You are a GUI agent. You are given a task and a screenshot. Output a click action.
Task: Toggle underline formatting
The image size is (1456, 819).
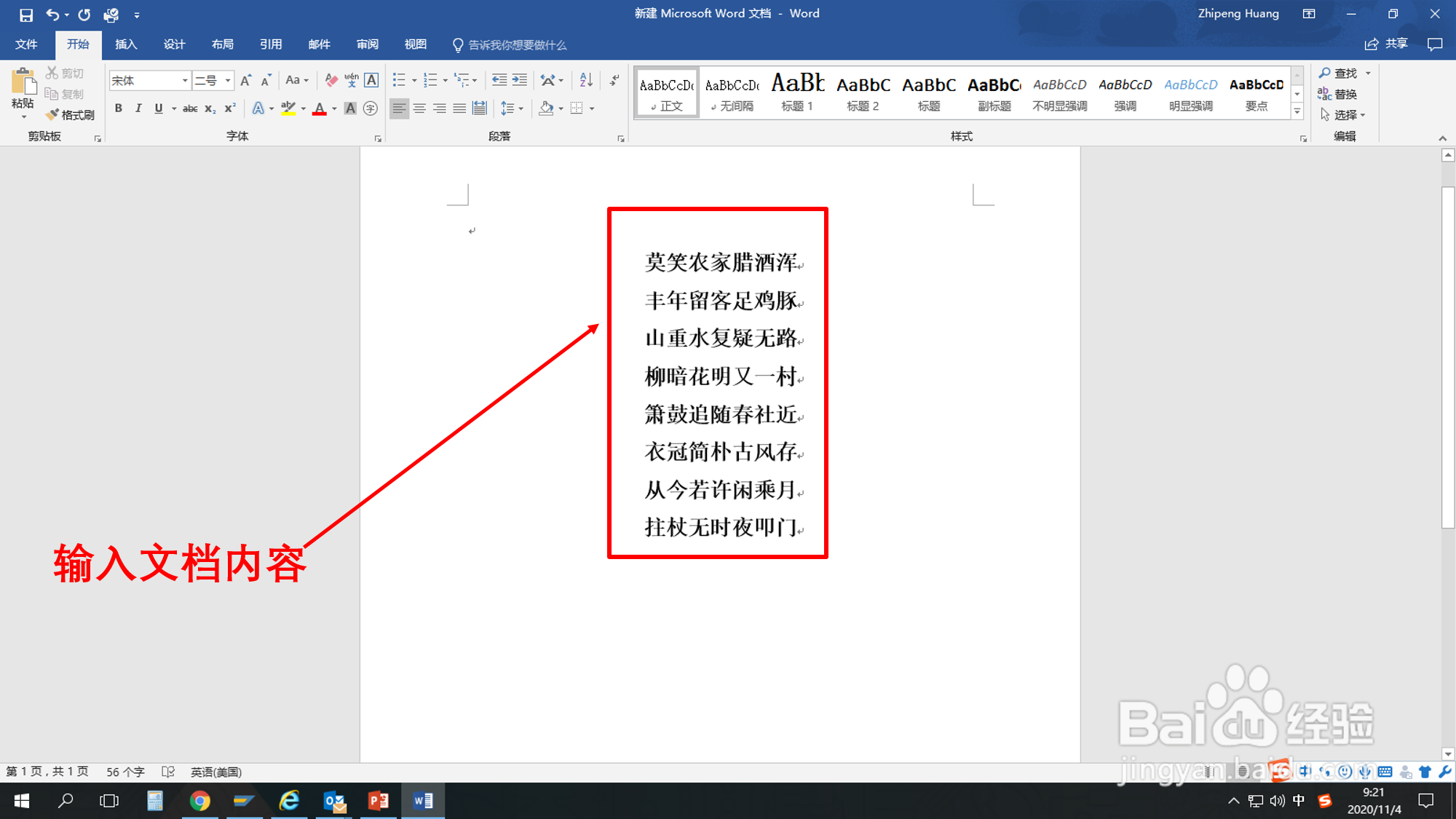[157, 108]
